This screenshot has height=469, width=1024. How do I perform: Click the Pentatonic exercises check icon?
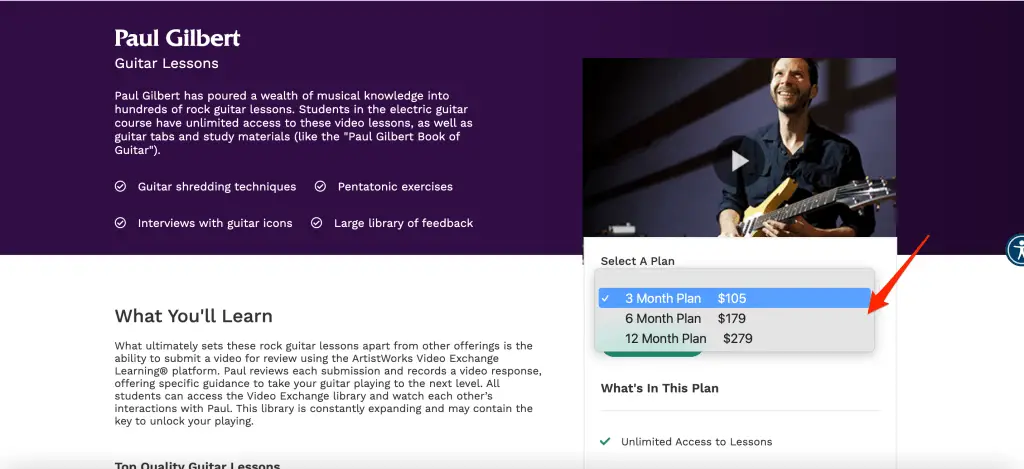(x=320, y=187)
